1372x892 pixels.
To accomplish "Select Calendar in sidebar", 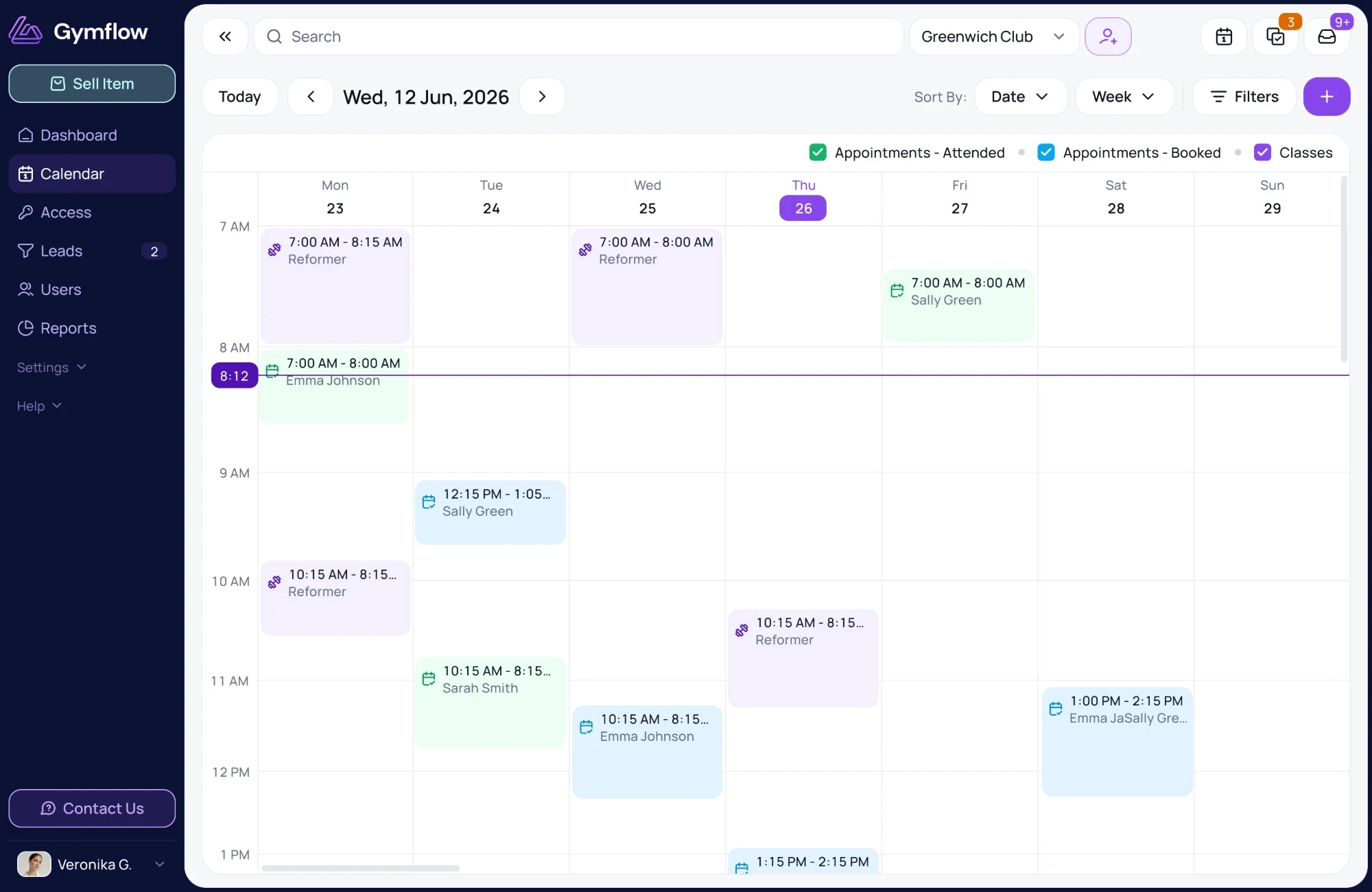I will 92,174.
